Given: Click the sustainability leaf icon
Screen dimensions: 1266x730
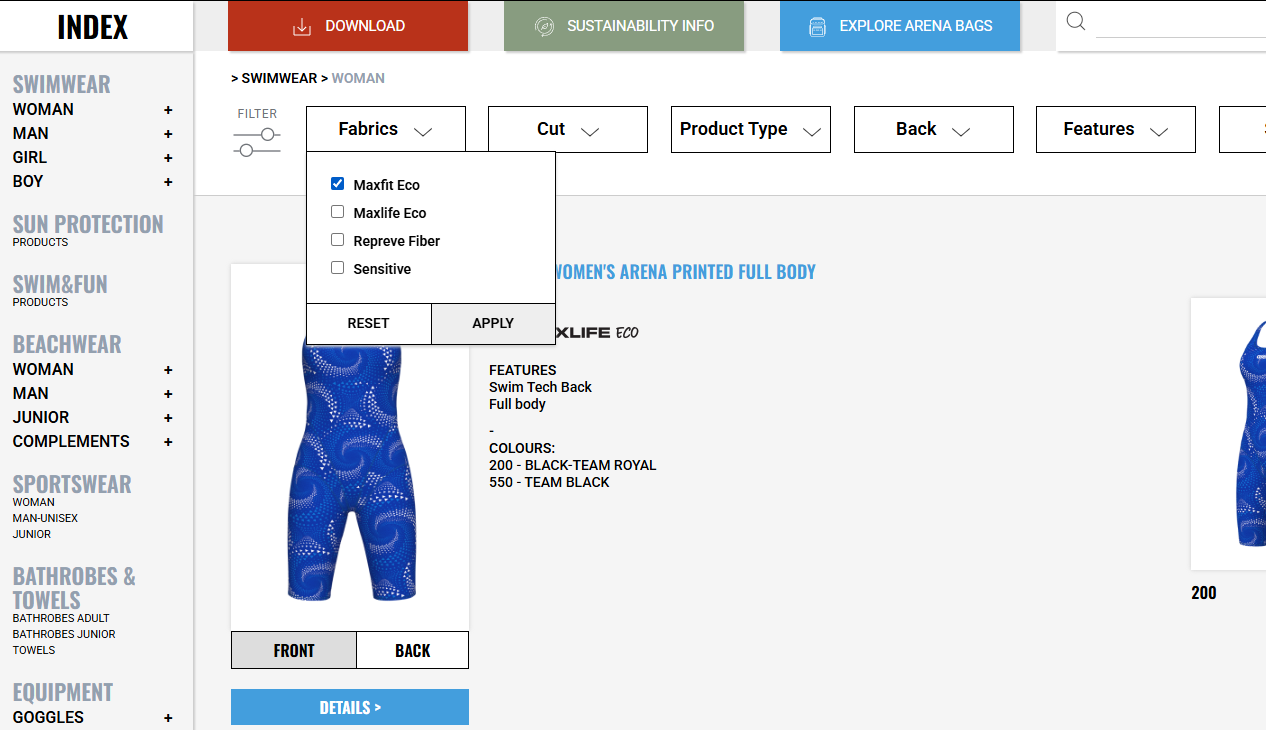Looking at the screenshot, I should [x=545, y=27].
